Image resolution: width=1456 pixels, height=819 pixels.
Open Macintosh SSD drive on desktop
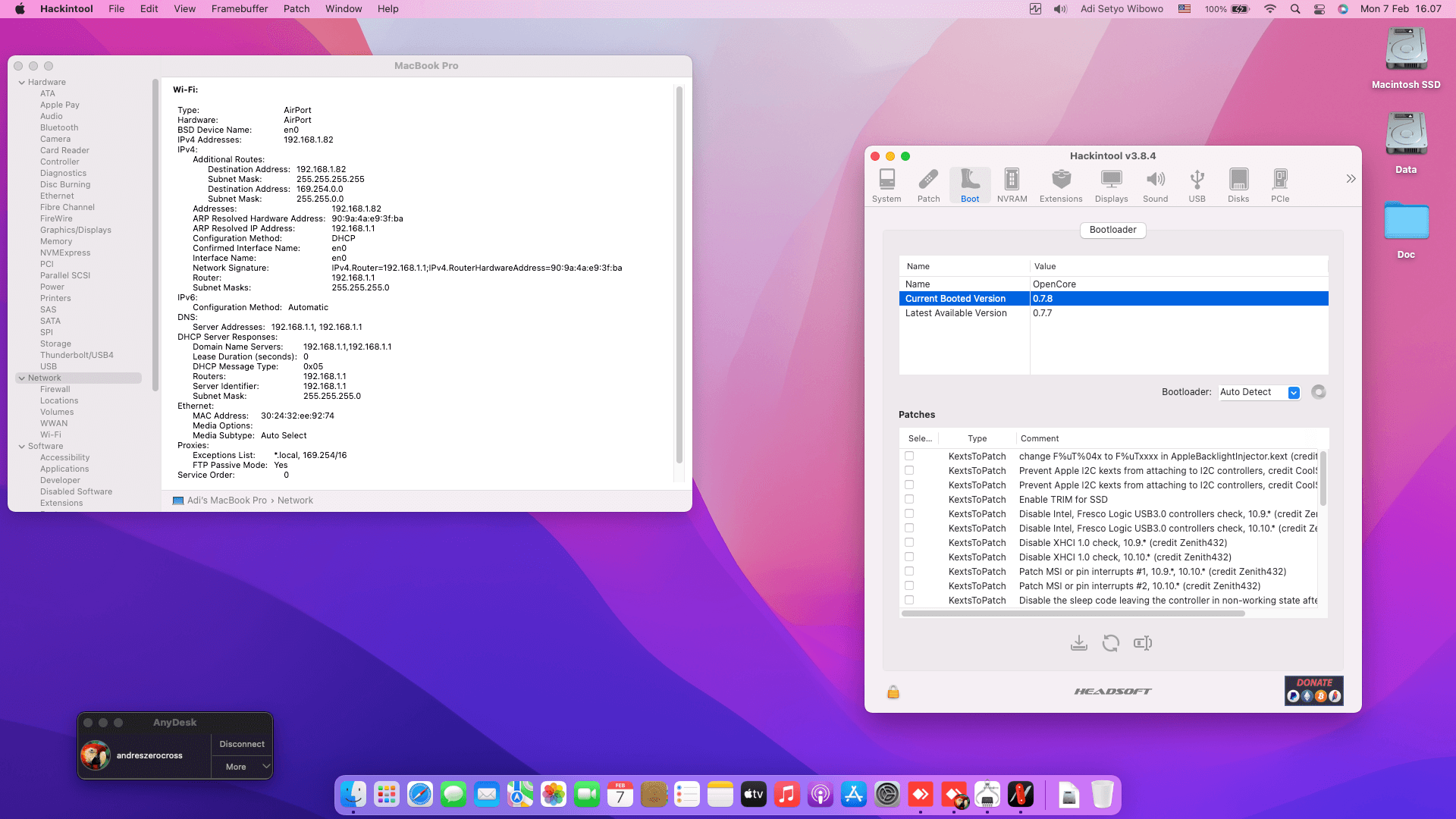point(1406,59)
